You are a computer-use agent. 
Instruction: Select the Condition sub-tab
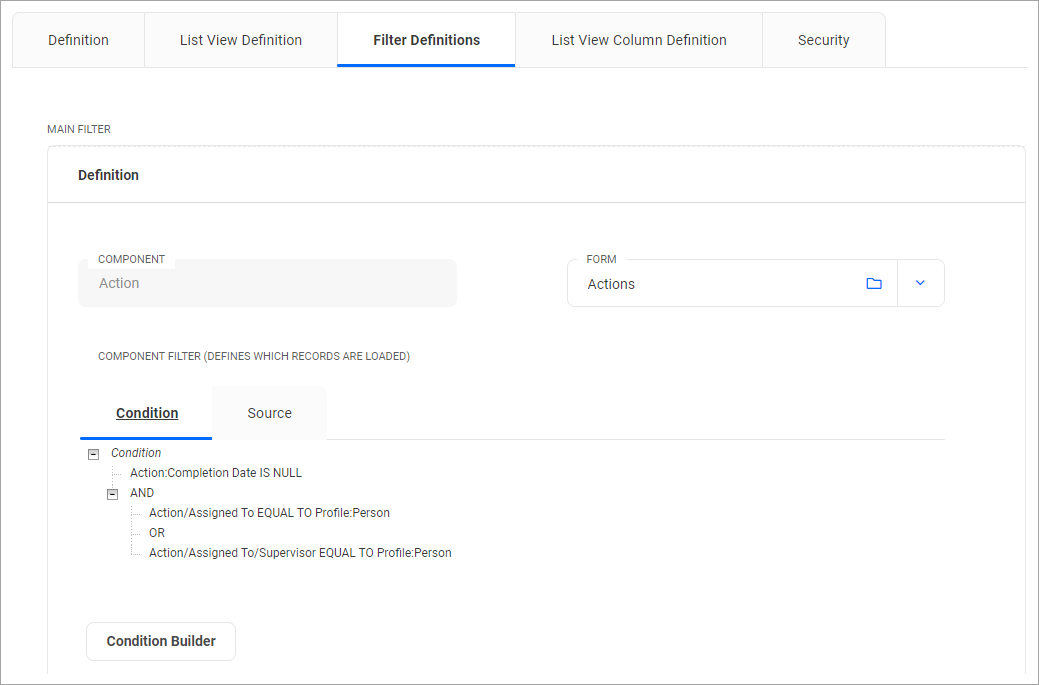[147, 413]
